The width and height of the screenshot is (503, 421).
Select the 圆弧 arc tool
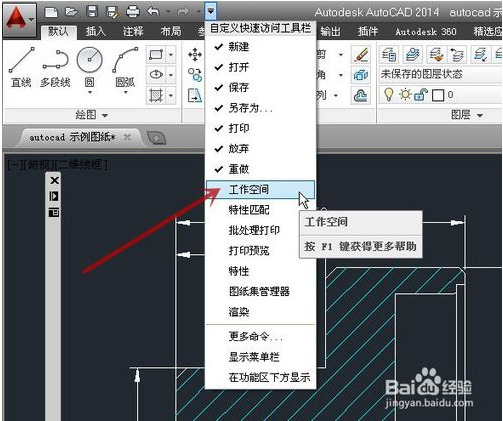pos(125,67)
